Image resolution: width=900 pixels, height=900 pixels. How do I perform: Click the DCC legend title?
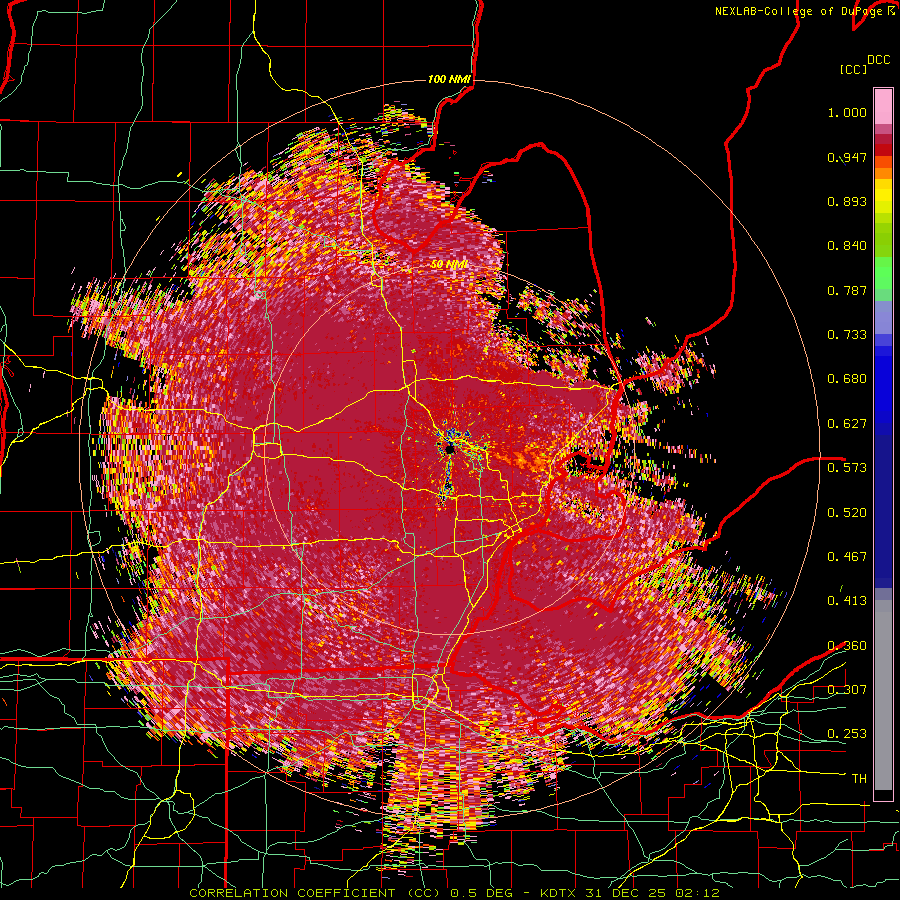(878, 60)
